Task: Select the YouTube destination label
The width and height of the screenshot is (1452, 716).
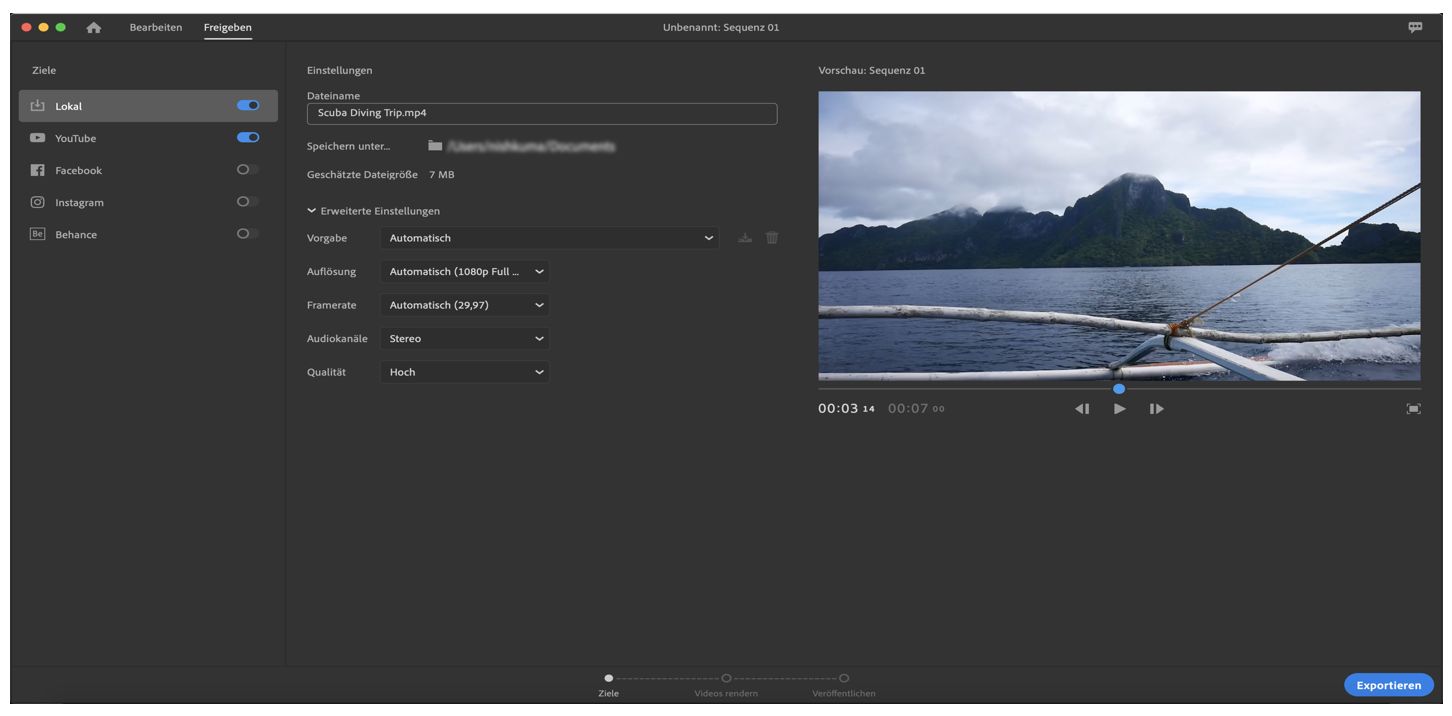Action: (x=76, y=138)
